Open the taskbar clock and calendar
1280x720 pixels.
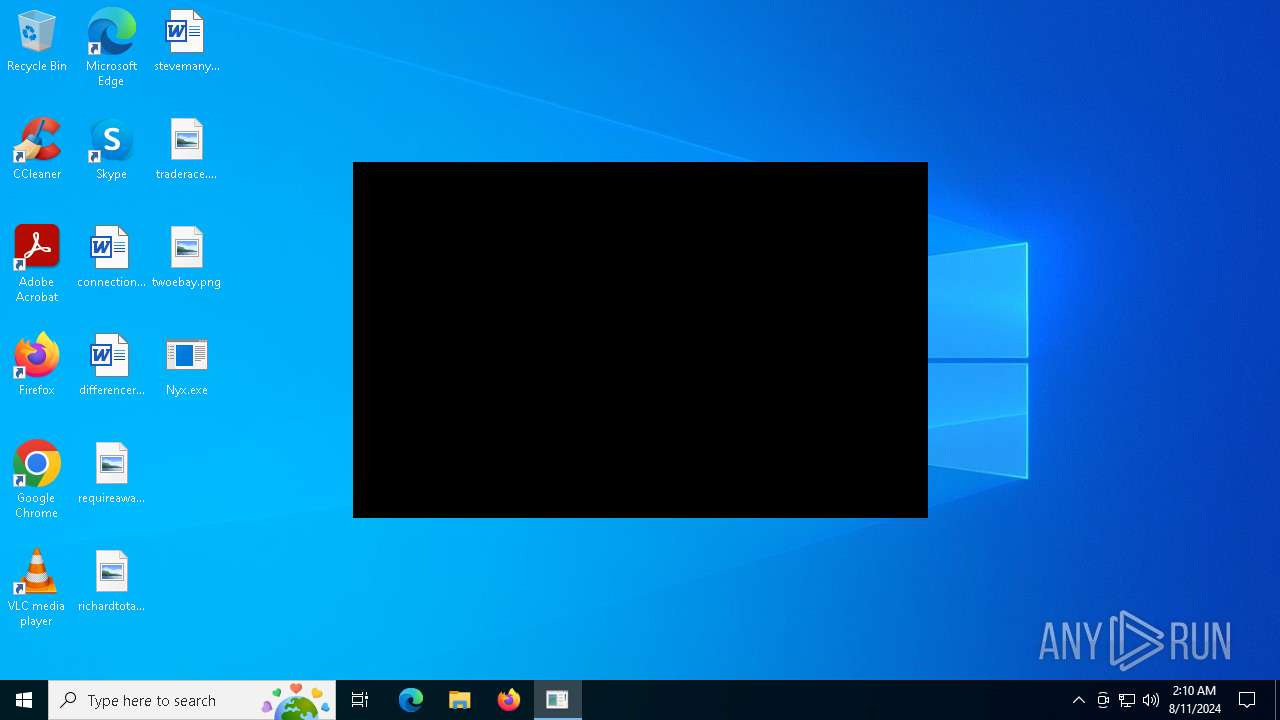click(x=1194, y=700)
